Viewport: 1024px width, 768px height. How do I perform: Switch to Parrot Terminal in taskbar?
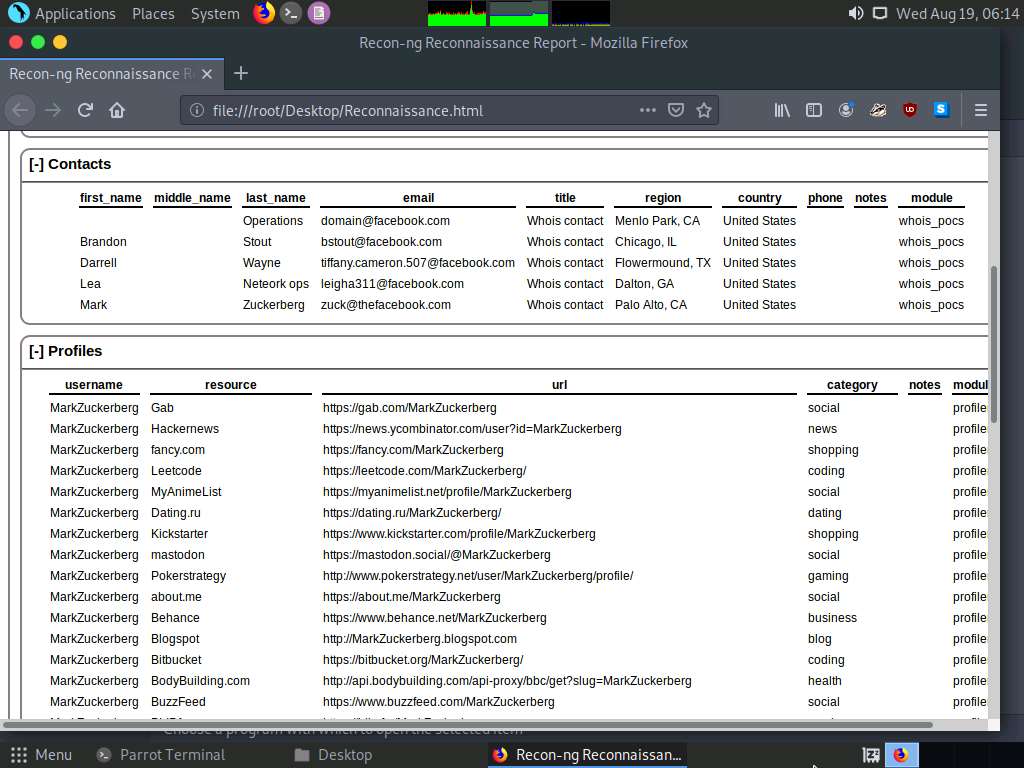(x=161, y=755)
